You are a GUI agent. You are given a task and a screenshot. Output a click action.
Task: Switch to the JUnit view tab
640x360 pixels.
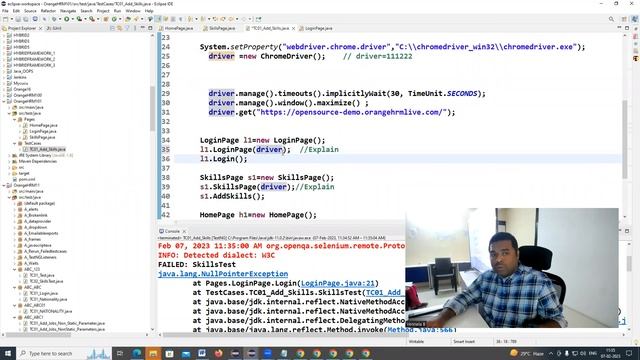[x=54, y=28]
